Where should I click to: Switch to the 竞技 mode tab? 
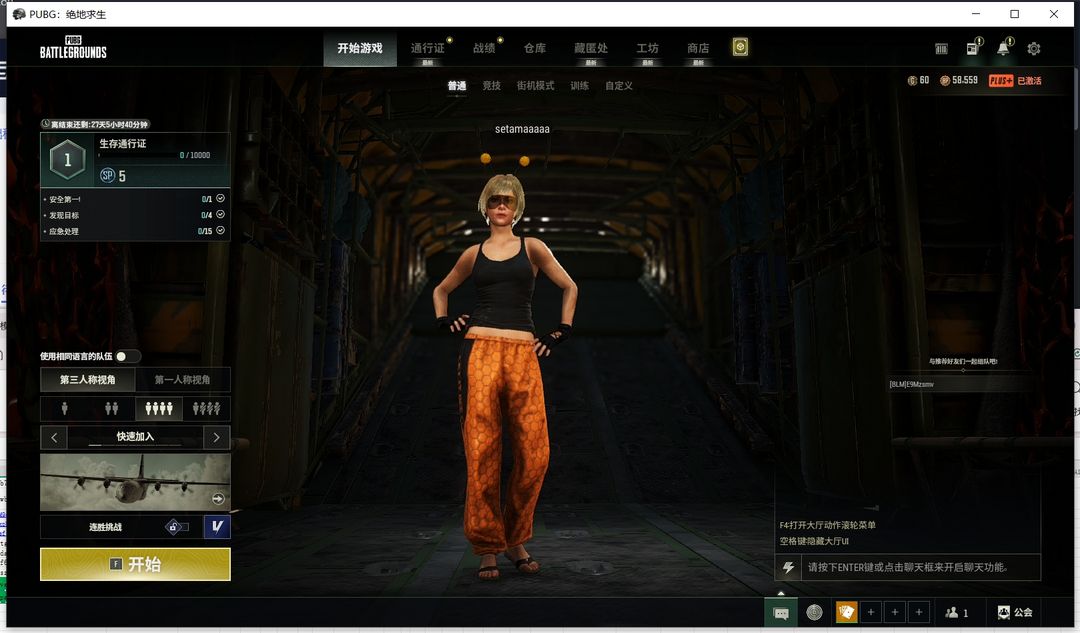pyautogui.click(x=491, y=86)
